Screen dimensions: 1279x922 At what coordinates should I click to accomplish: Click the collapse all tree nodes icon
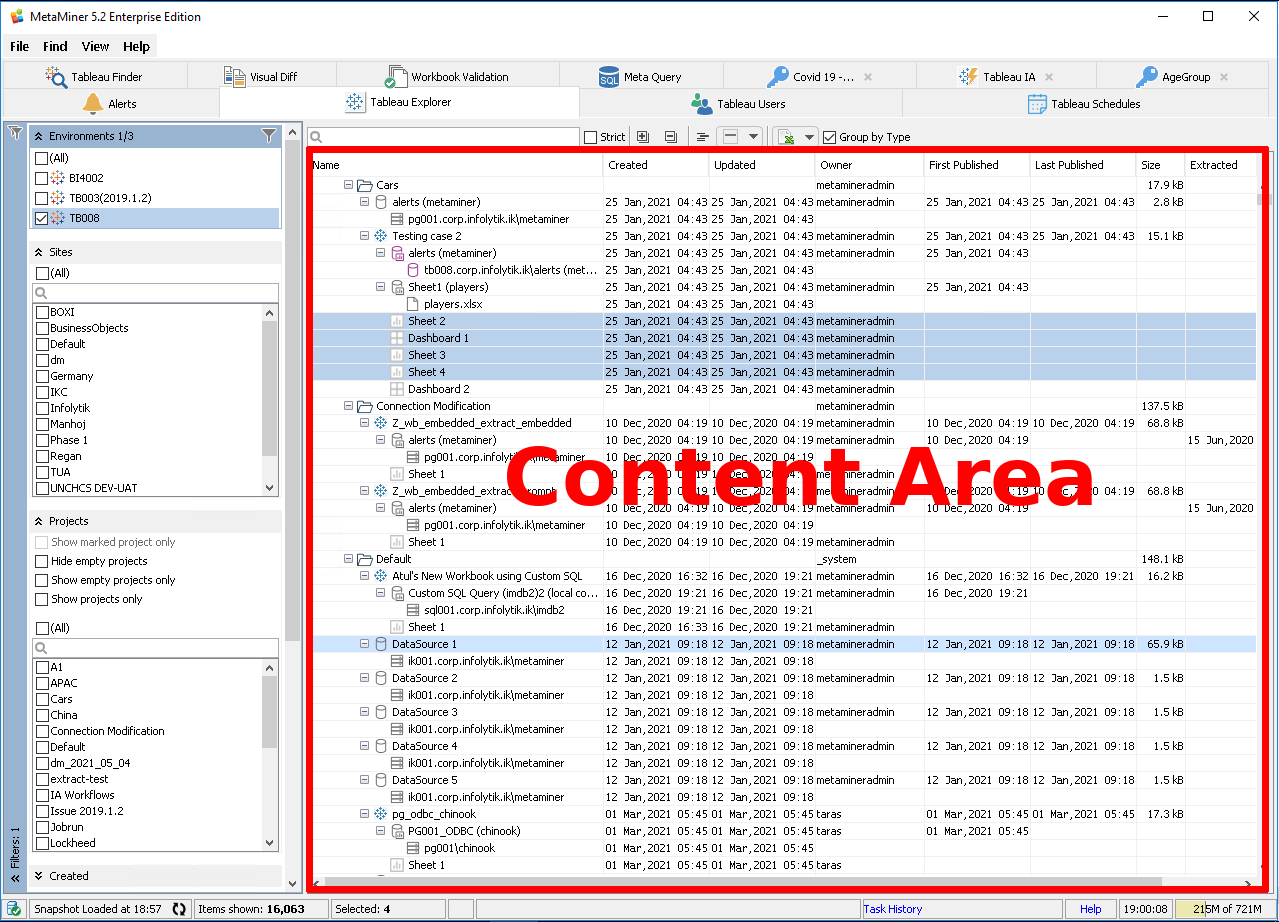(671, 137)
